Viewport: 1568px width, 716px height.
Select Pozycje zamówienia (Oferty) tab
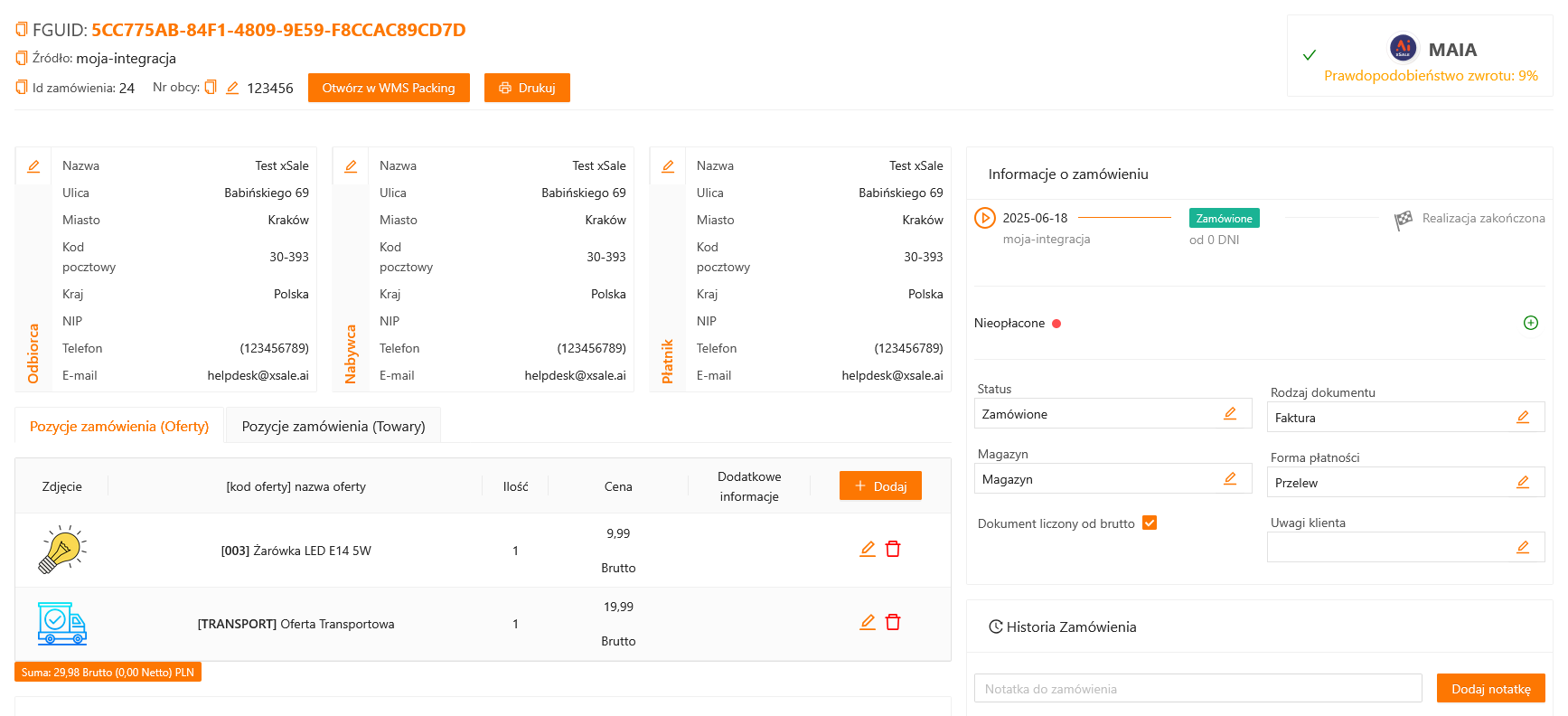tap(119, 426)
